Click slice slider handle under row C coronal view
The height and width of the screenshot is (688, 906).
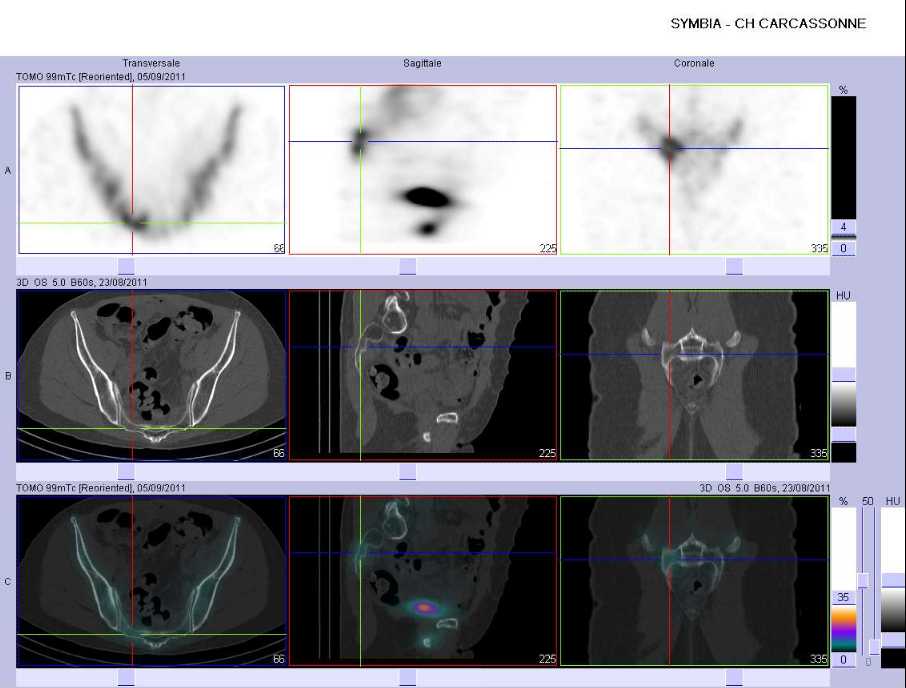click(734, 678)
